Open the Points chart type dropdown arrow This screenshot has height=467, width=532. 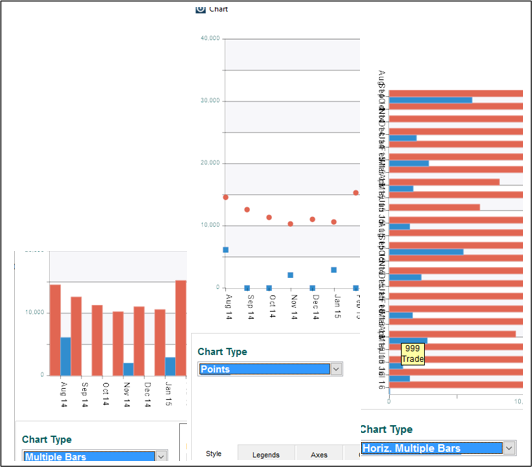(336, 369)
